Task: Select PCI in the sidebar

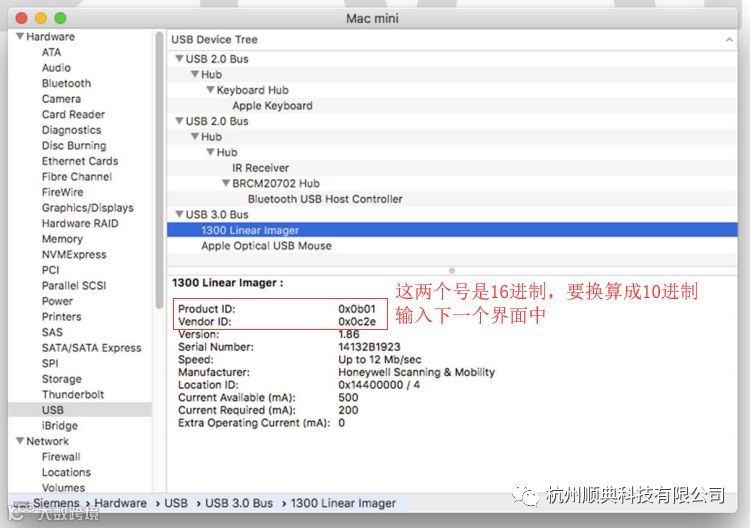Action: pyautogui.click(x=50, y=270)
